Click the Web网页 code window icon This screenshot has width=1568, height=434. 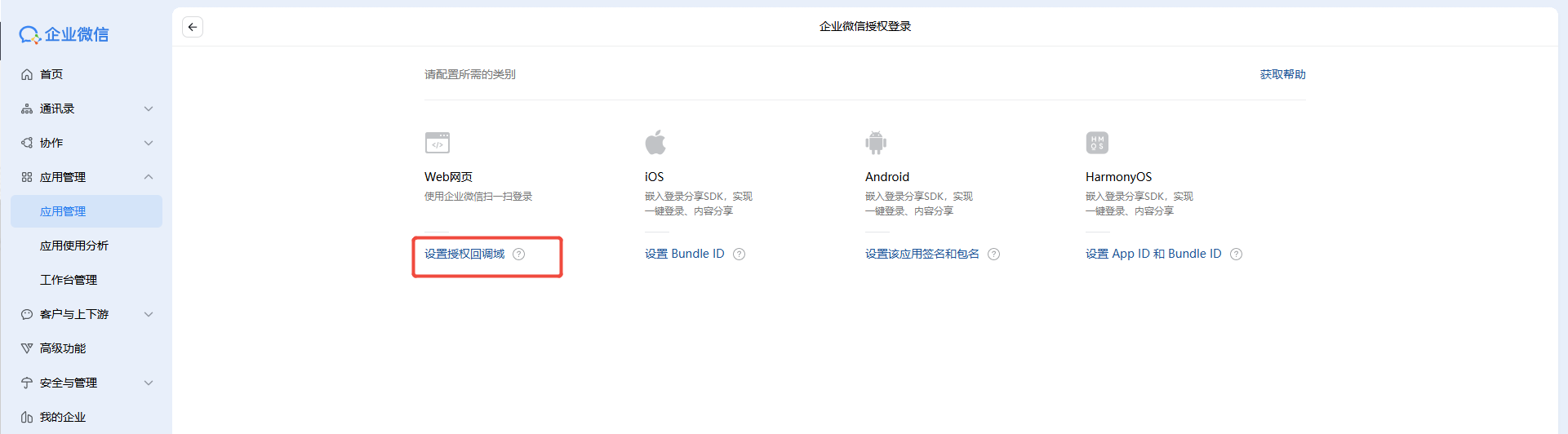[438, 143]
